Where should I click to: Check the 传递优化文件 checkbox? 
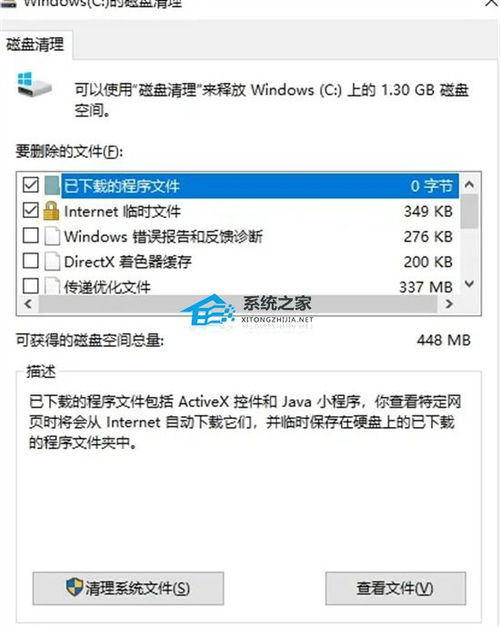[31, 286]
